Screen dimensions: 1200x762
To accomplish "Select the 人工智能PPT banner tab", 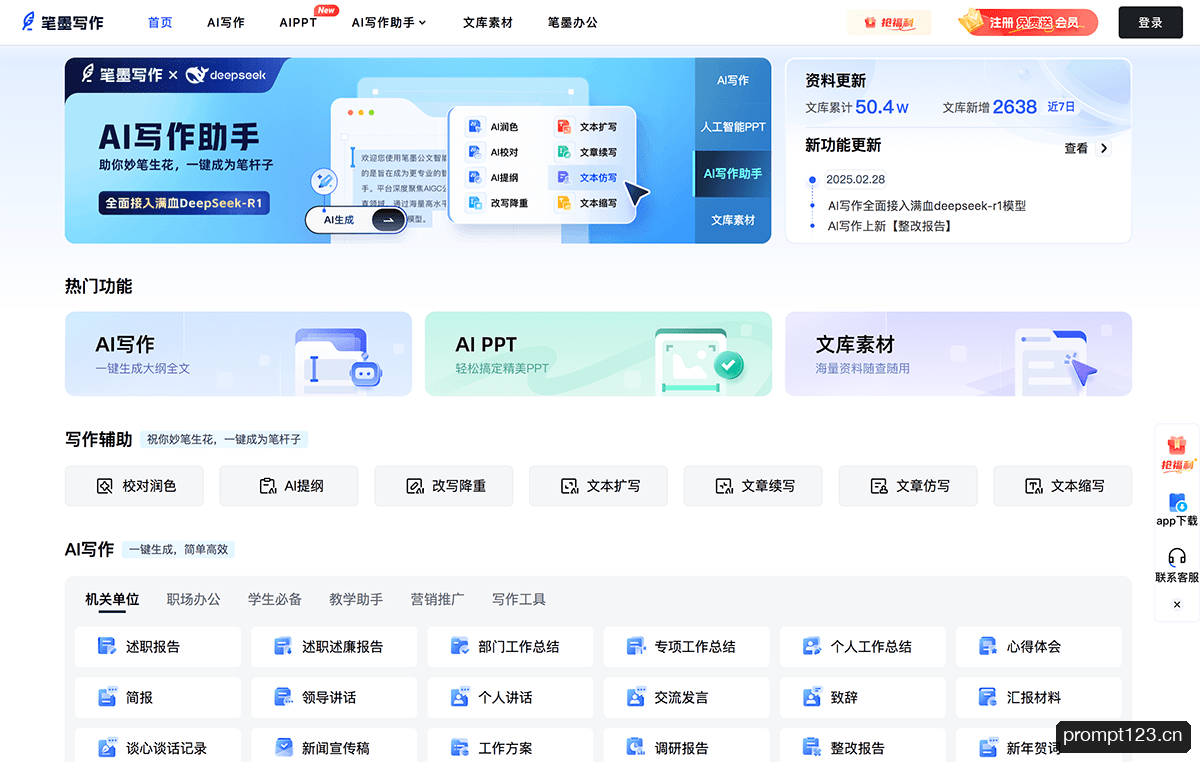I will [733, 127].
